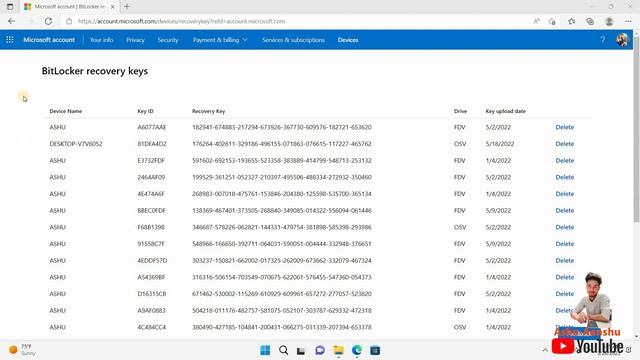This screenshot has width=640, height=360.
Task: Click key ID A9AF0883
Action: pyautogui.click(x=151, y=310)
